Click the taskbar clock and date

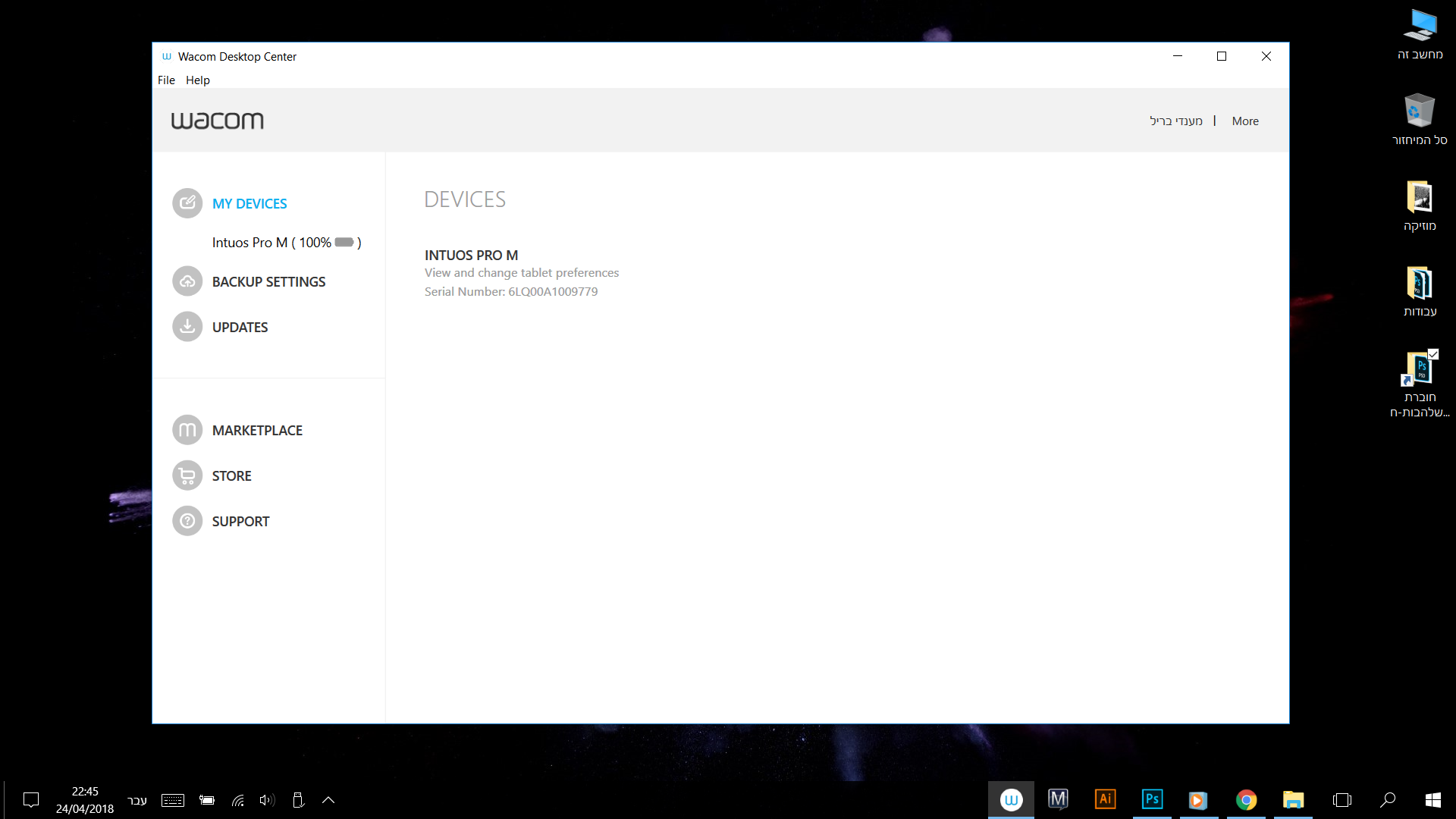[85, 800]
